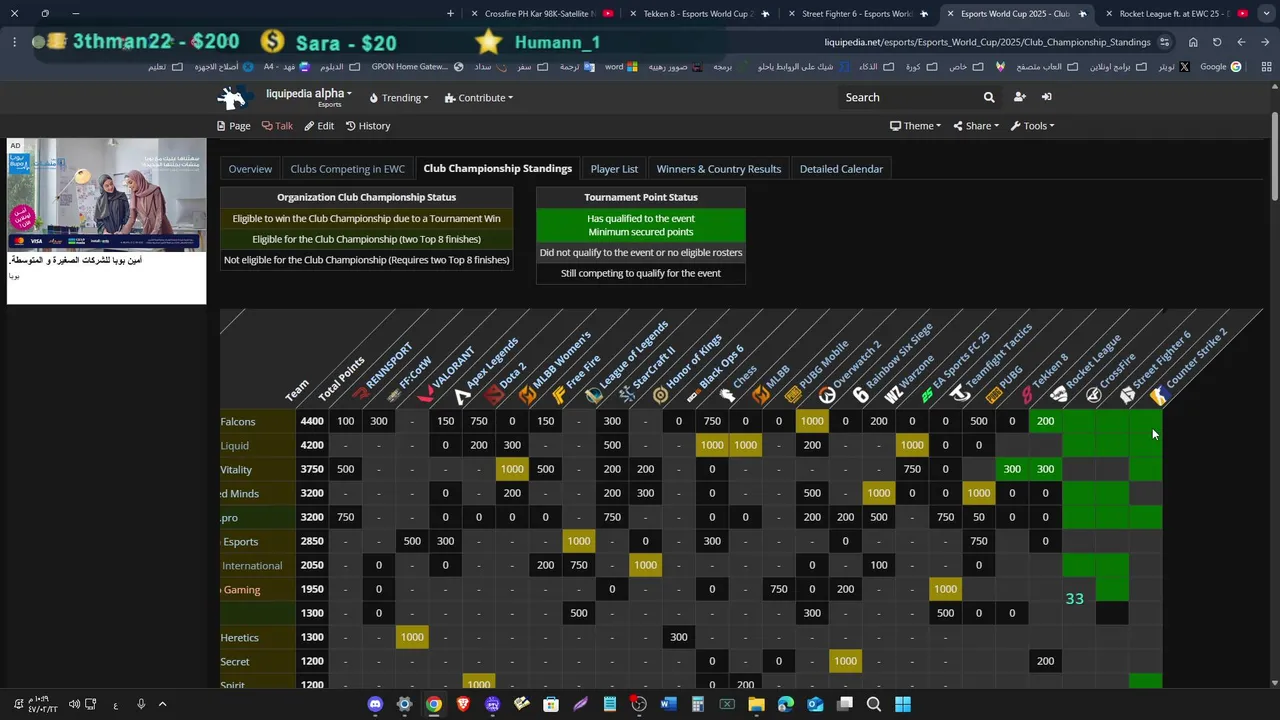The width and height of the screenshot is (1280, 720).
Task: Click the Overwatch 2 icon in header
Action: click(x=827, y=395)
